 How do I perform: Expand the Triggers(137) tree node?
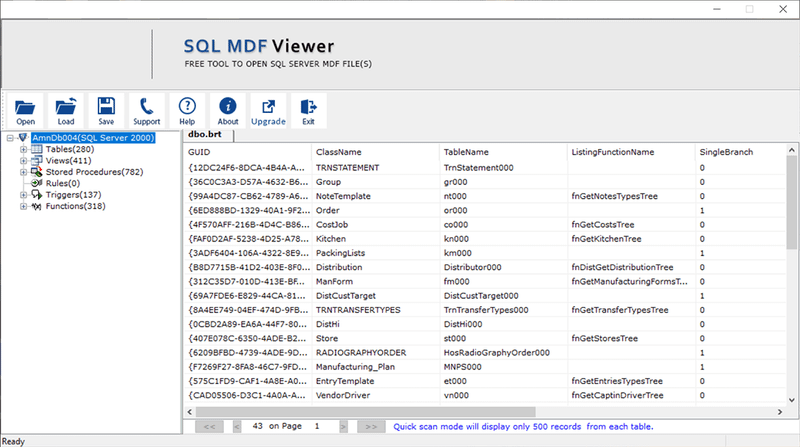[23, 195]
